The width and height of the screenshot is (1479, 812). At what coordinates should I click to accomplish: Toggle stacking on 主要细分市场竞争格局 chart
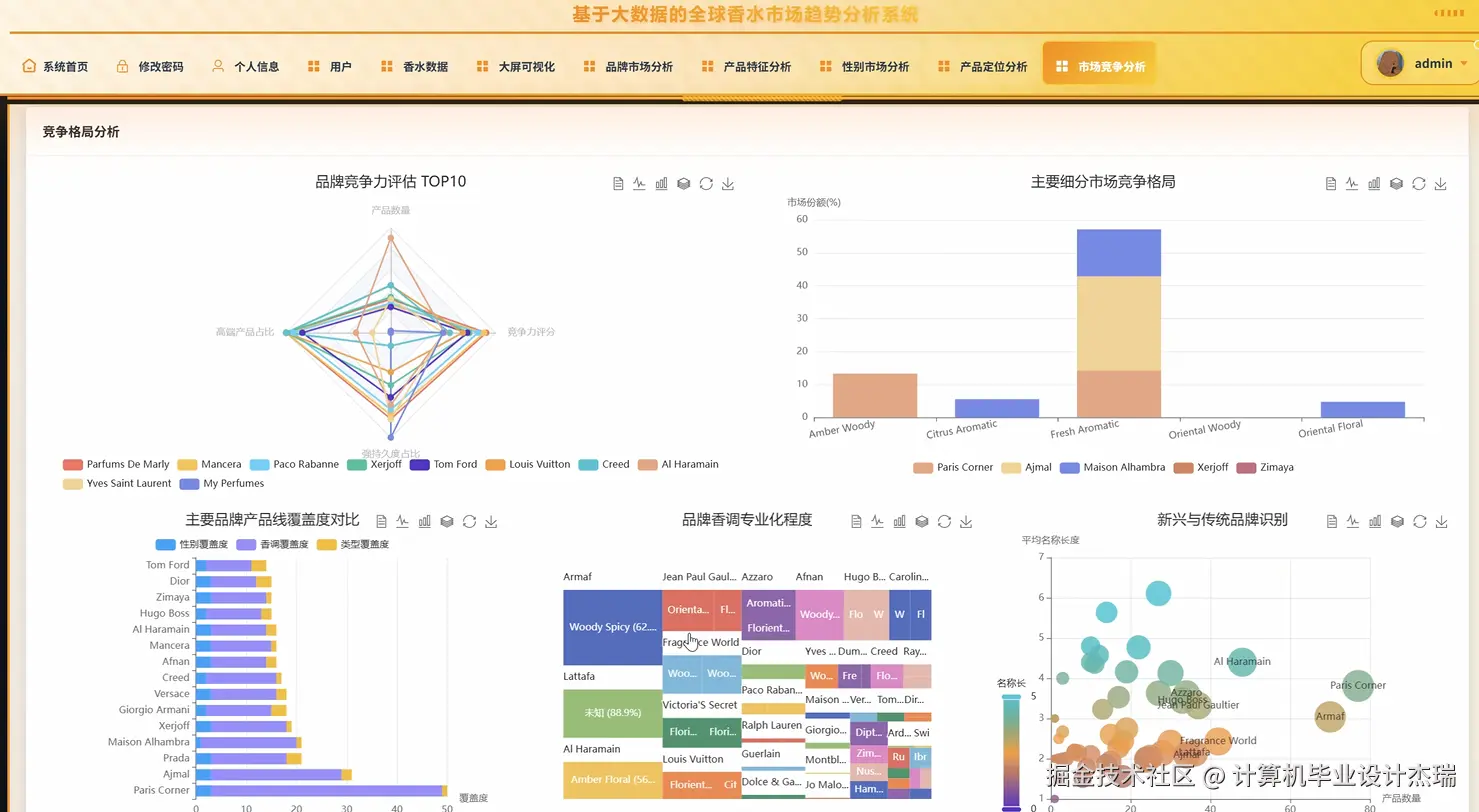[1396, 183]
